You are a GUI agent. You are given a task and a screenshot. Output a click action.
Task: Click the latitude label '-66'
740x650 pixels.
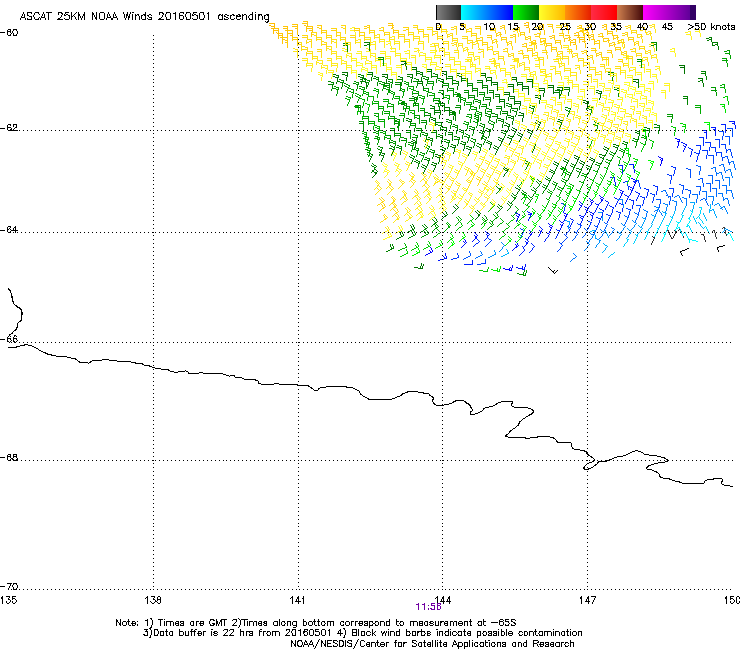pos(9,339)
